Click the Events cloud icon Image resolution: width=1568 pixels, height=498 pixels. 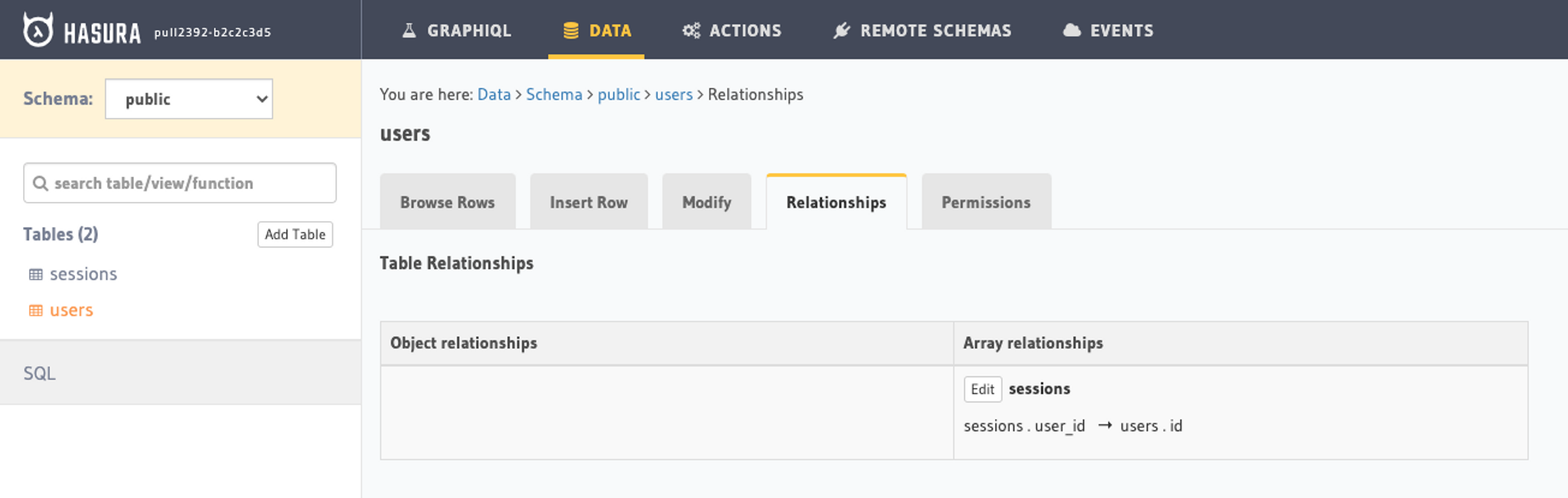click(x=1072, y=31)
